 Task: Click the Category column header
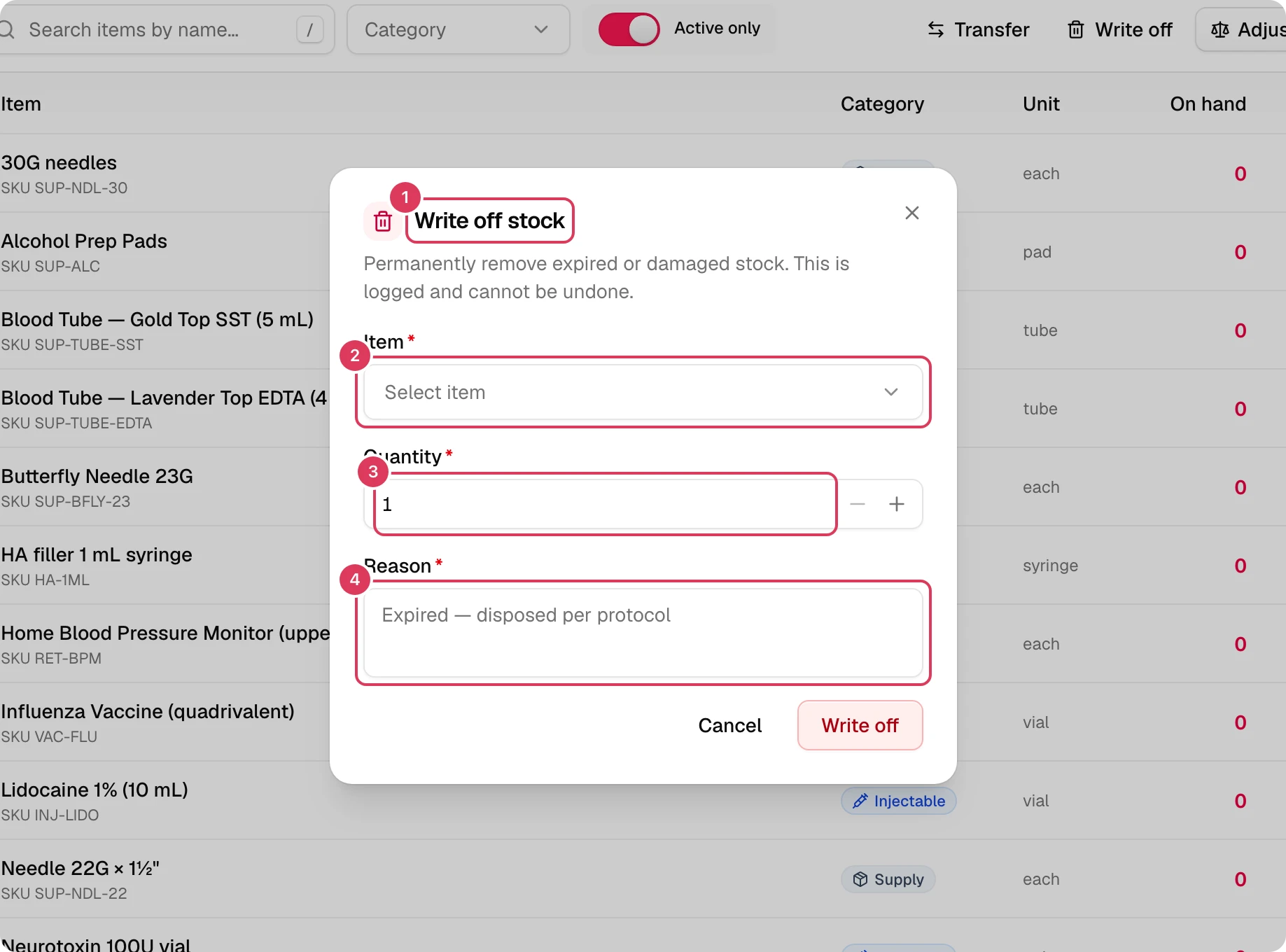point(882,104)
